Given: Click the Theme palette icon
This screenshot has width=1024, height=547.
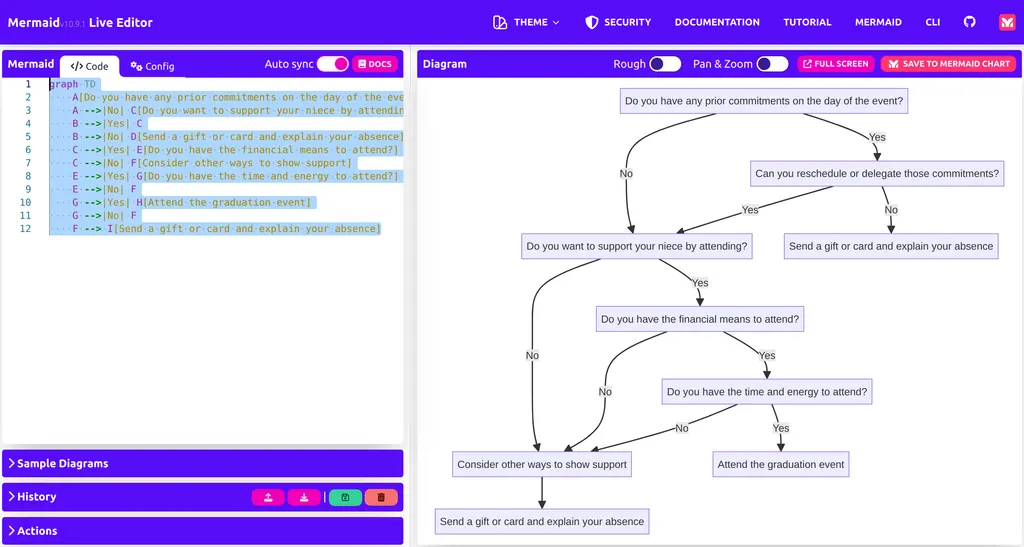Looking at the screenshot, I should point(500,22).
